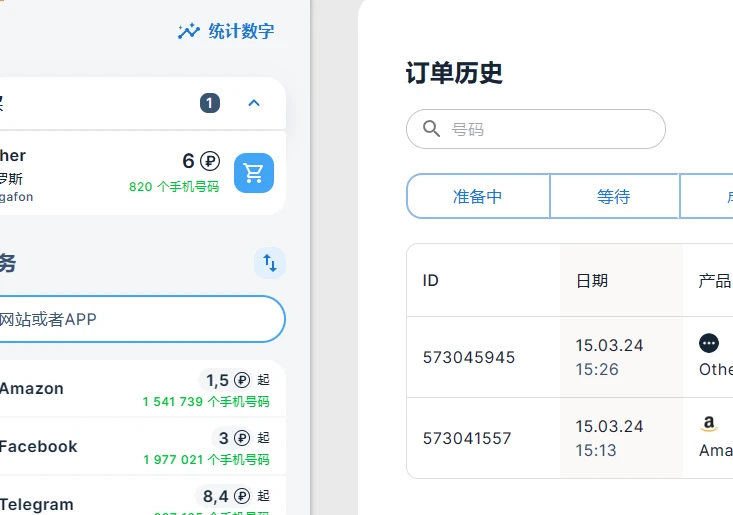Click the 8,4 ₽ price badge for Telegram
Viewport: 733px width, 515px height.
pos(224,496)
